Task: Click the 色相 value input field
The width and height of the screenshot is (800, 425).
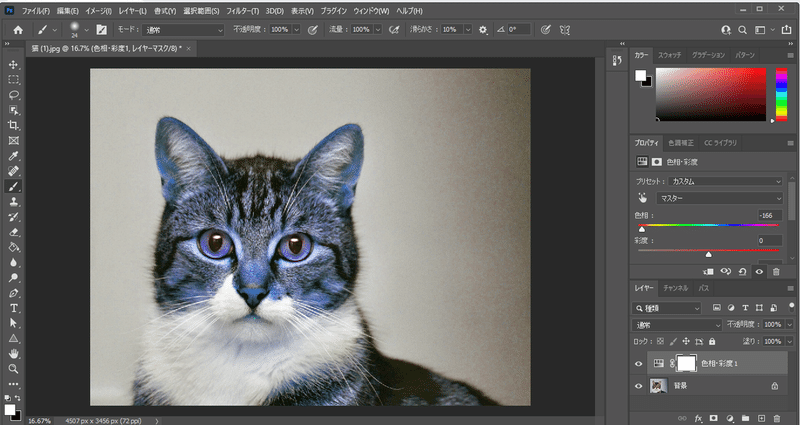Action: click(768, 215)
